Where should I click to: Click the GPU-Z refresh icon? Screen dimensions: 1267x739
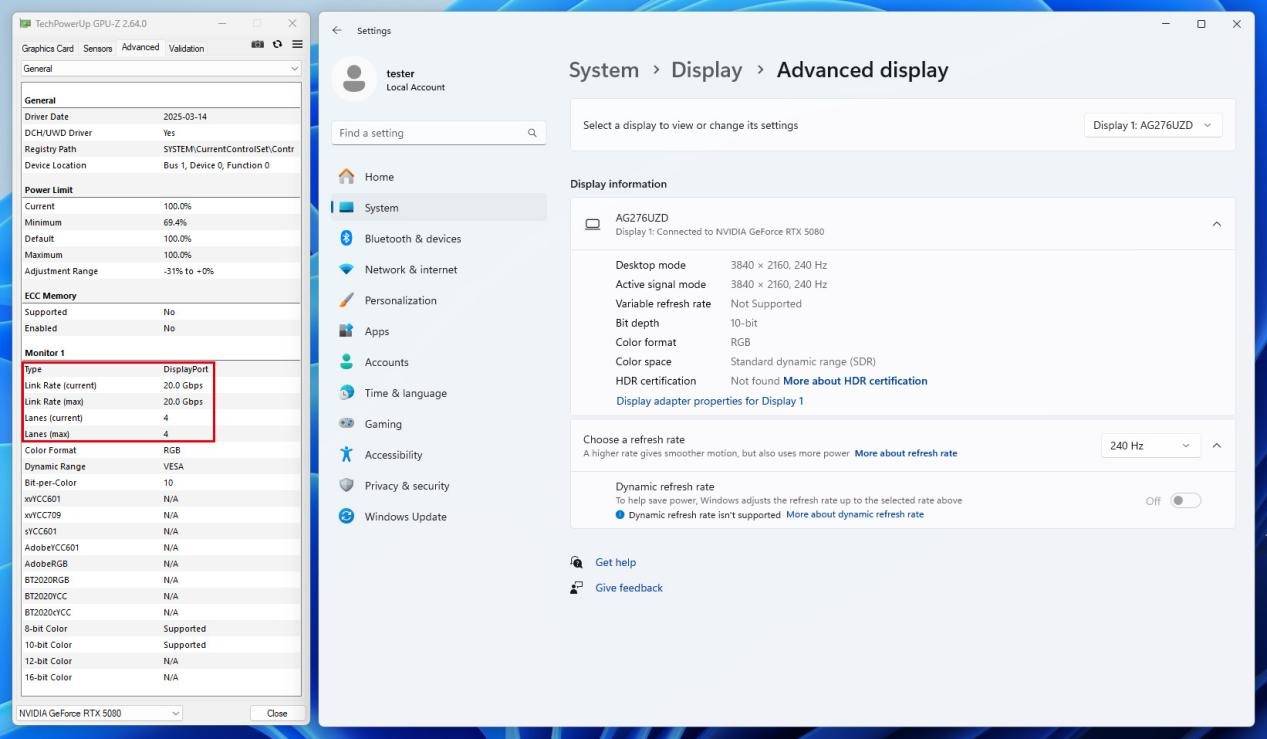277,45
